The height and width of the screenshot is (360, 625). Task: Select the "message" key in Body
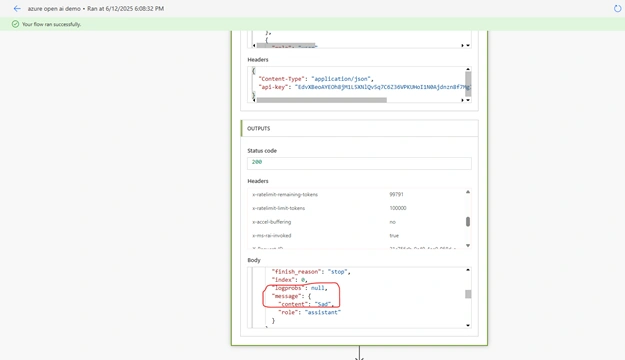287,296
